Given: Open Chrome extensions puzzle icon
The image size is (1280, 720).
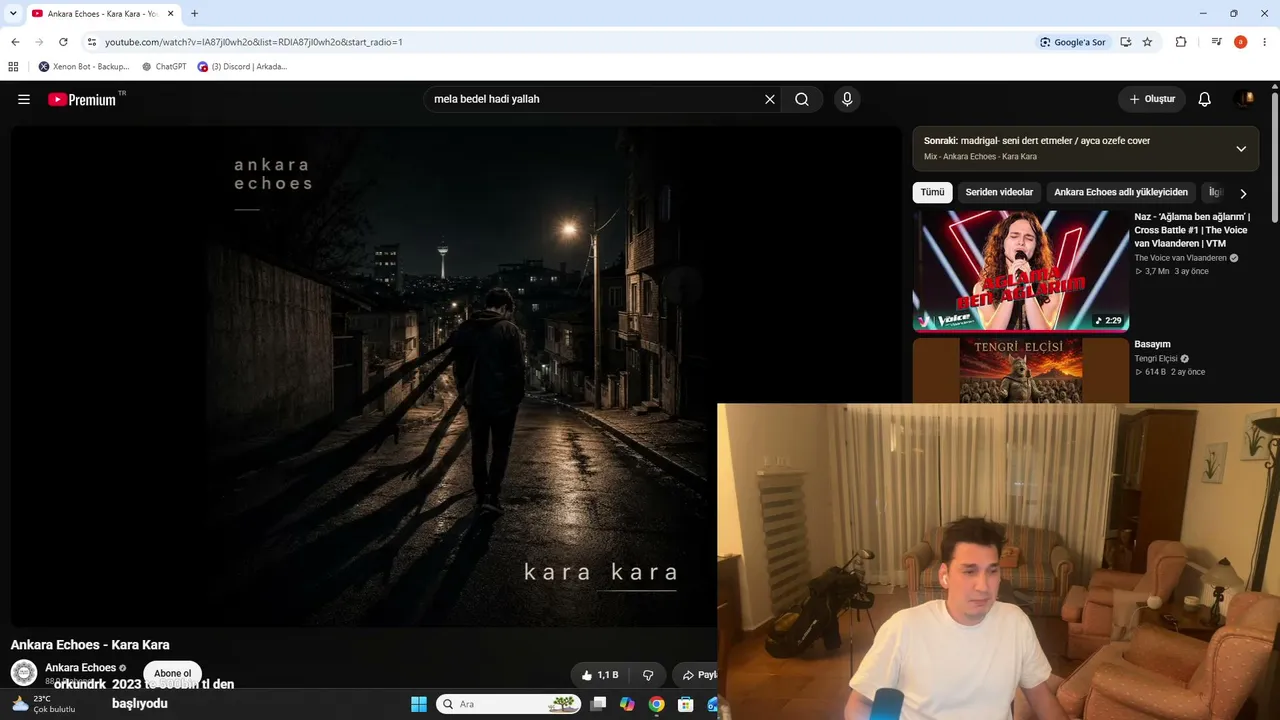Looking at the screenshot, I should pyautogui.click(x=1181, y=42).
